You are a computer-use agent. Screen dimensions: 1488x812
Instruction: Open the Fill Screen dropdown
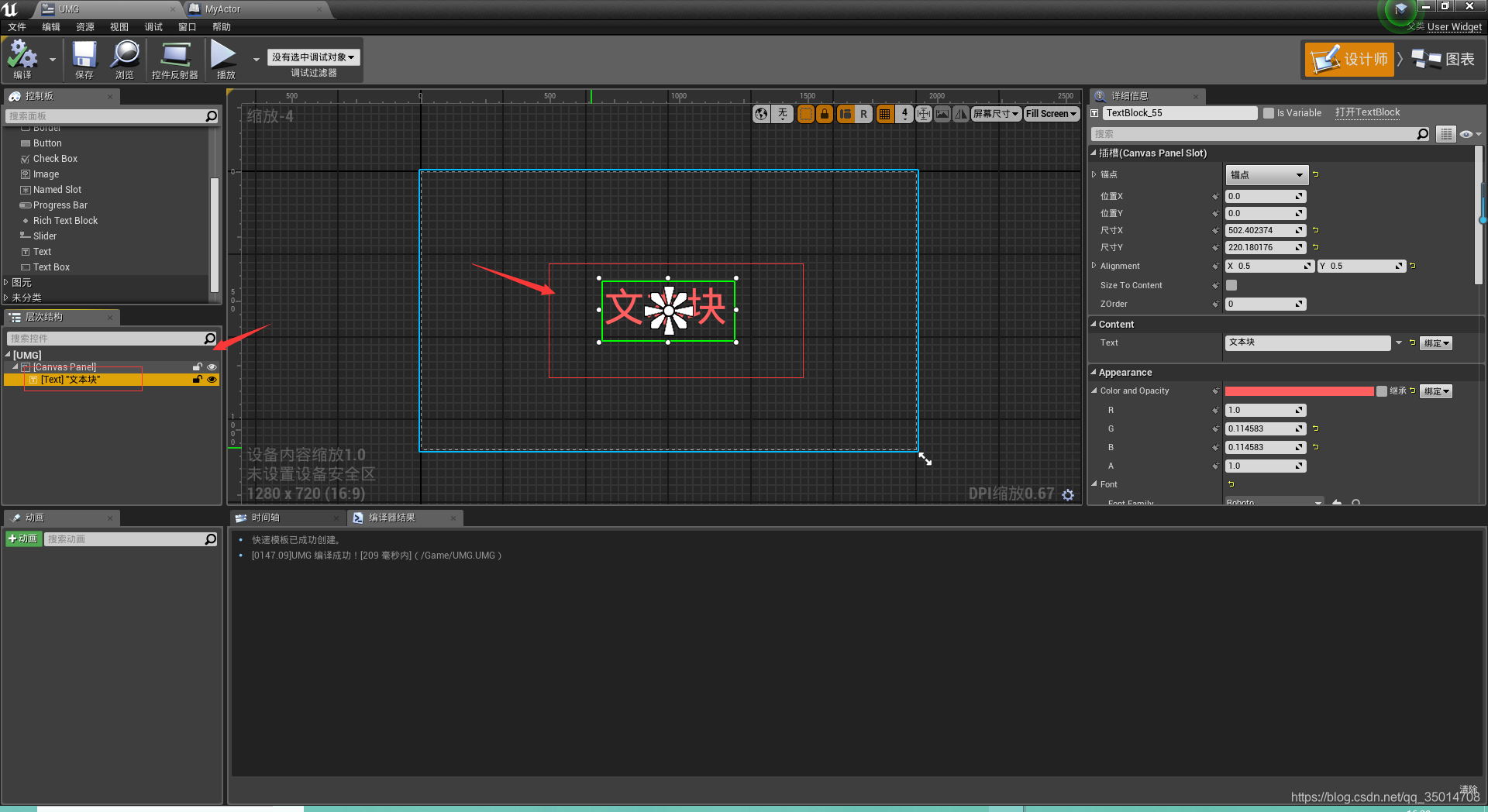(x=1052, y=114)
